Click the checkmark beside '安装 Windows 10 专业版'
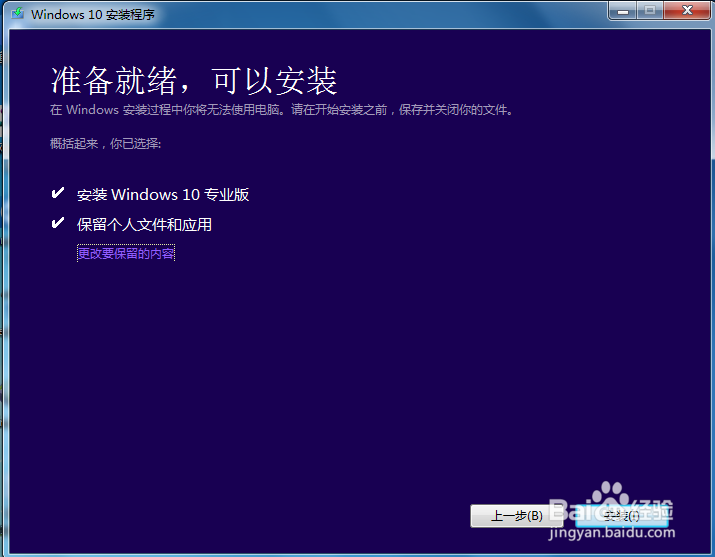715x557 pixels. tap(57, 193)
